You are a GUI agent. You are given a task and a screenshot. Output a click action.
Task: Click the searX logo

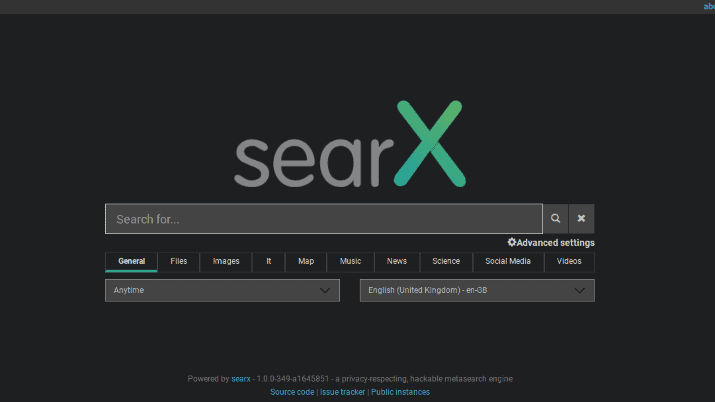tap(350, 144)
